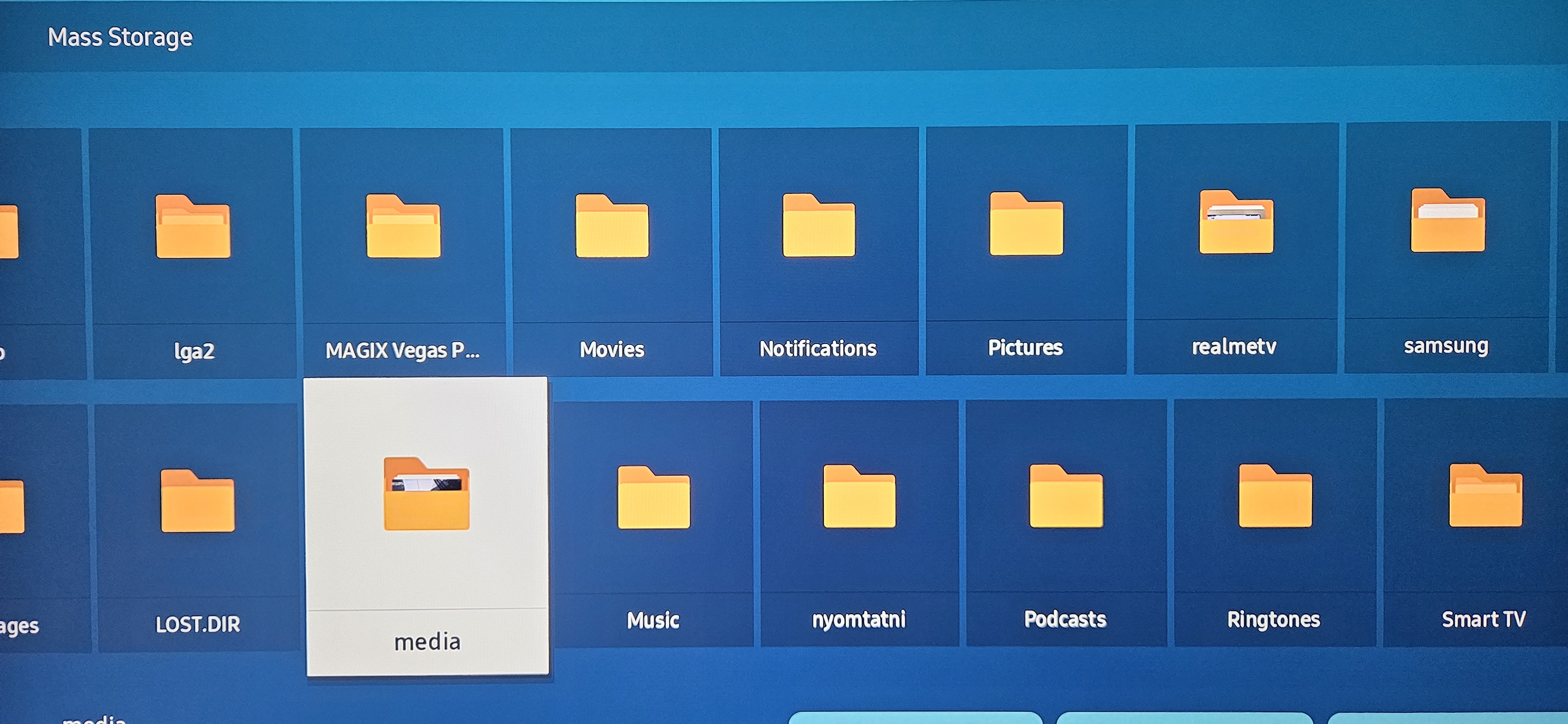Select the MAGIX Vegas P... label
This screenshot has height=724, width=1568.
pyautogui.click(x=402, y=350)
